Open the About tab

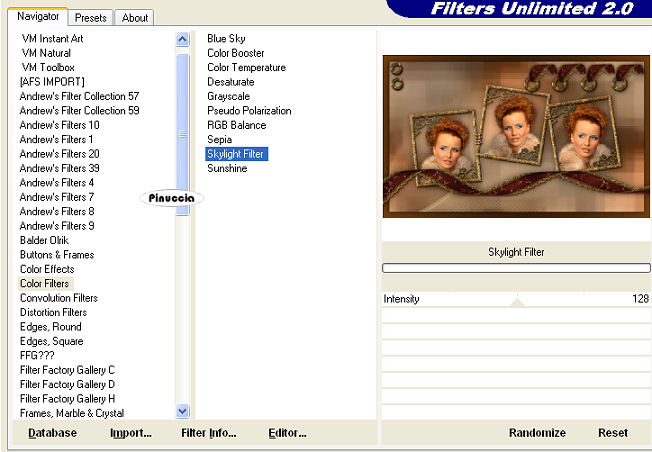(x=135, y=18)
